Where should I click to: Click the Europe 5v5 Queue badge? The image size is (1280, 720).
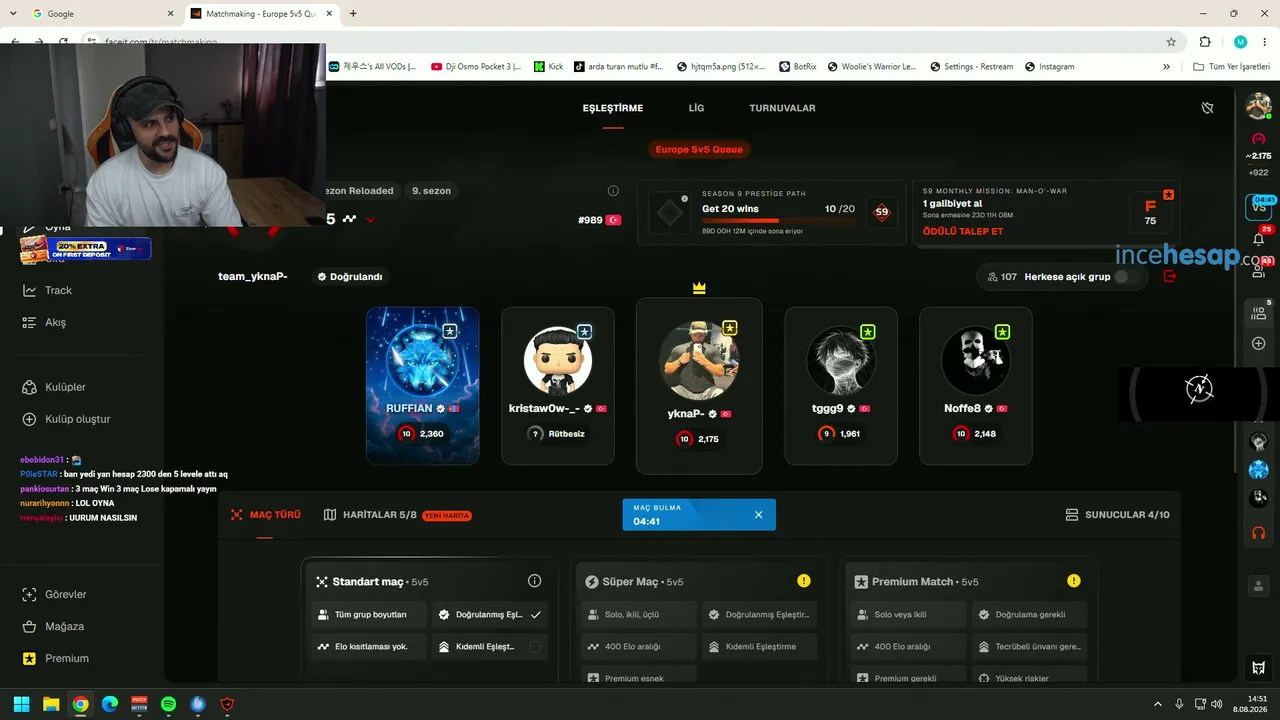coord(699,150)
